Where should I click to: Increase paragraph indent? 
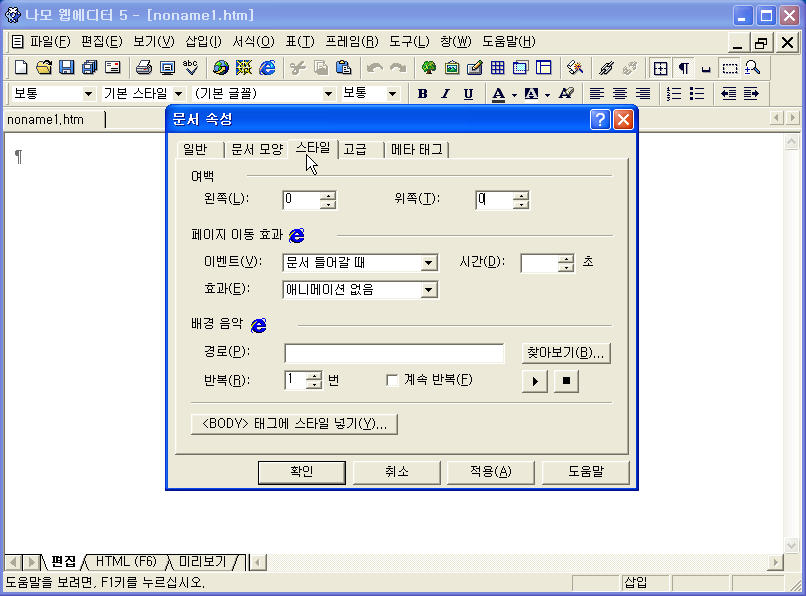[751, 94]
